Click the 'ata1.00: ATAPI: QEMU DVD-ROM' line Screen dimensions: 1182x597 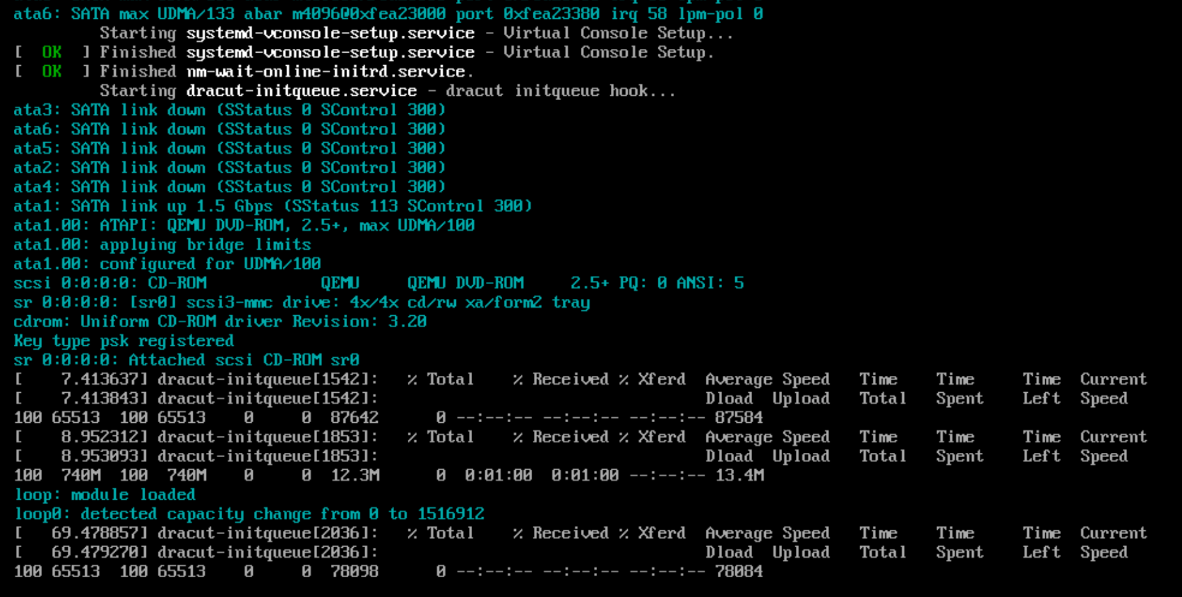(244, 226)
